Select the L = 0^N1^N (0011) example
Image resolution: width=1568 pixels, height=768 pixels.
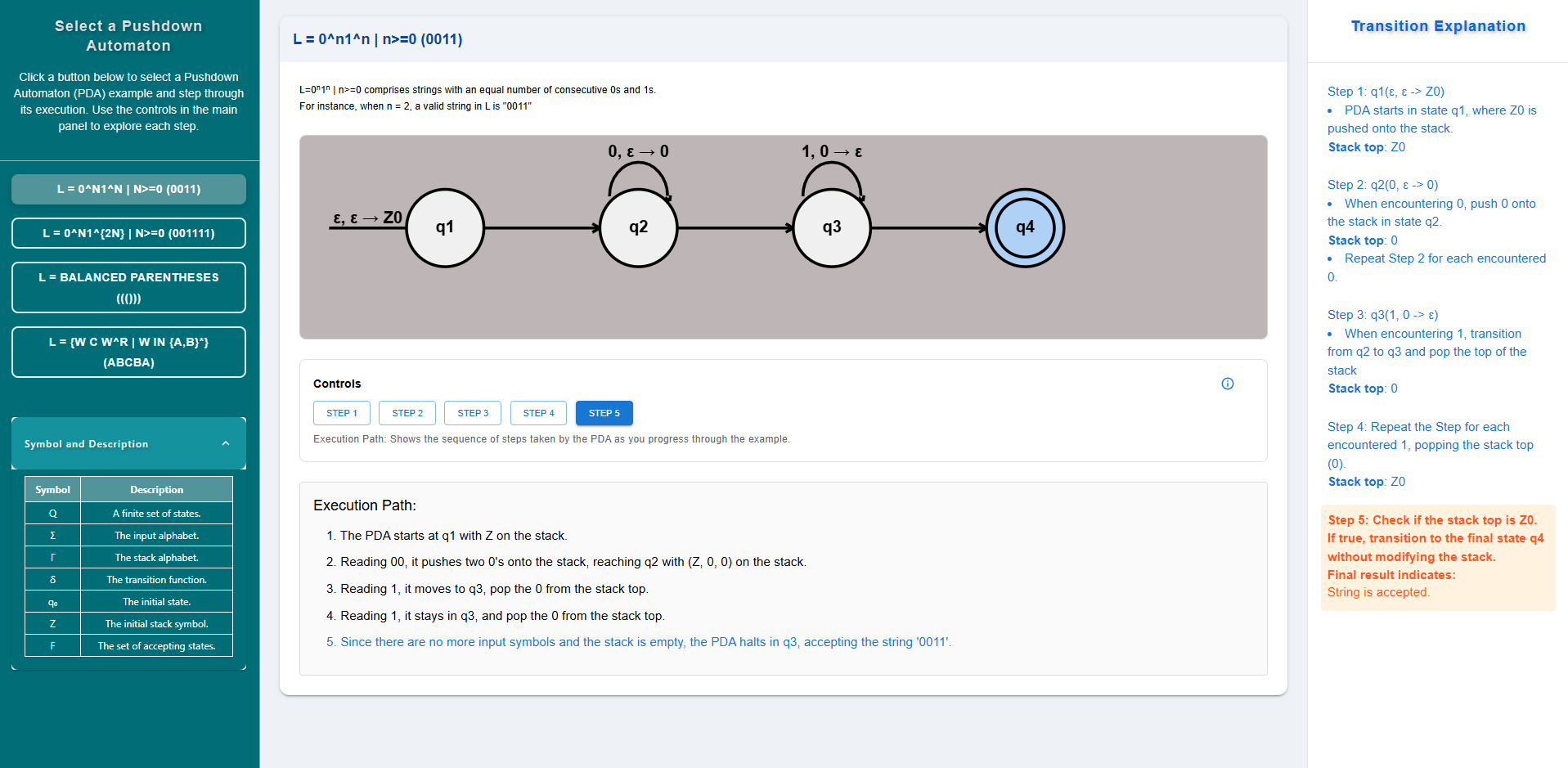coord(128,189)
